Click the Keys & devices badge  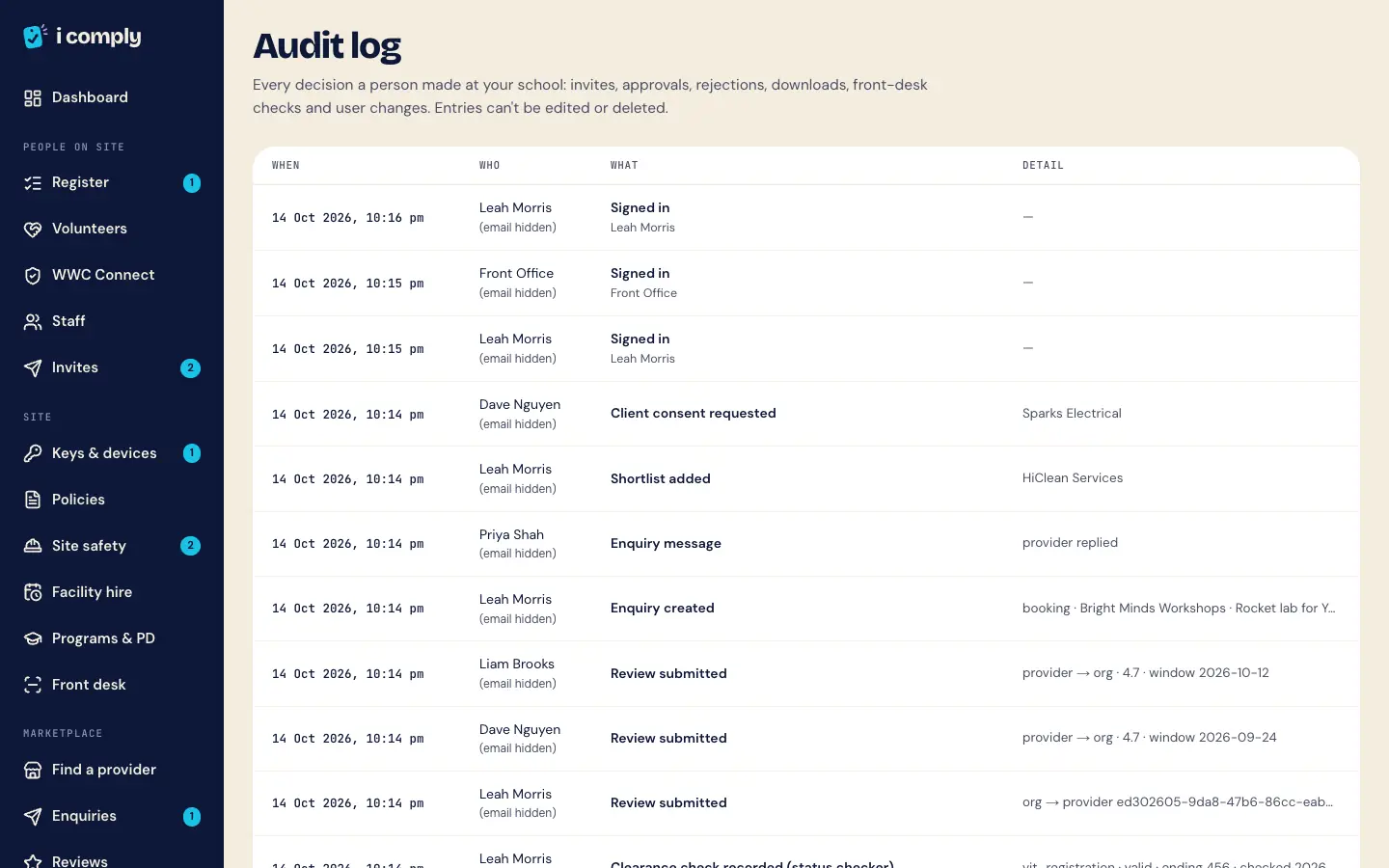click(192, 453)
